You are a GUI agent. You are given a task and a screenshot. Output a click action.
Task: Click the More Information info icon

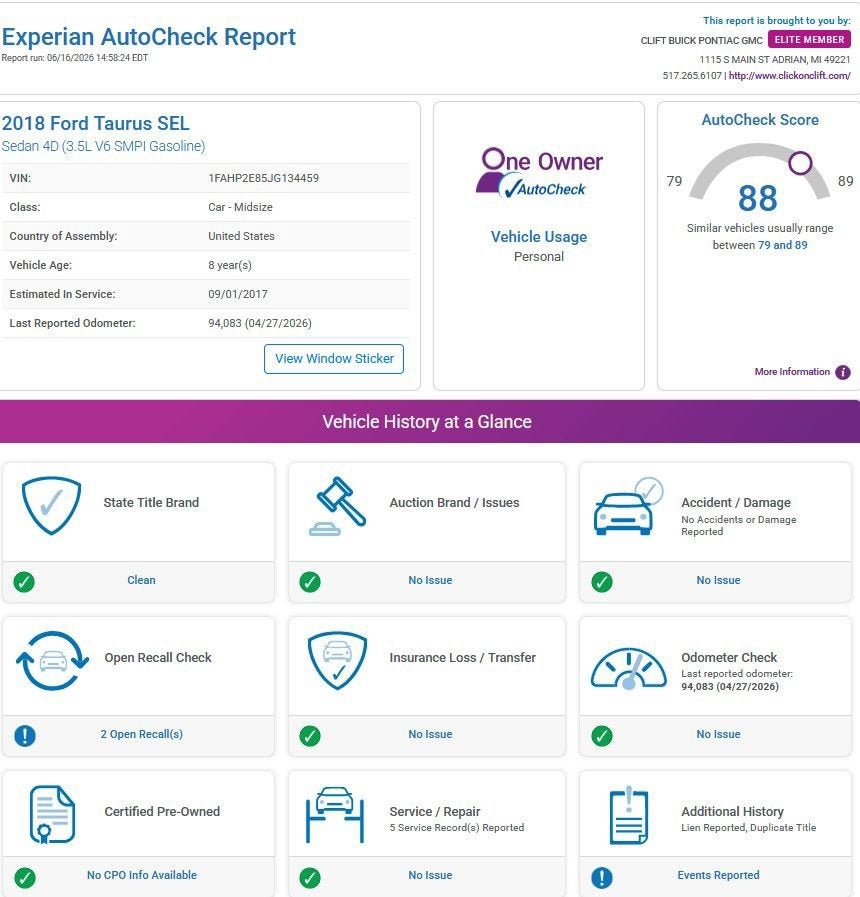[842, 372]
